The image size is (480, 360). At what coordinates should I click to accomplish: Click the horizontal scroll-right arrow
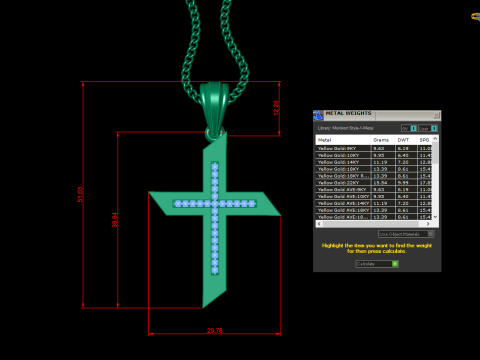[x=428, y=224]
